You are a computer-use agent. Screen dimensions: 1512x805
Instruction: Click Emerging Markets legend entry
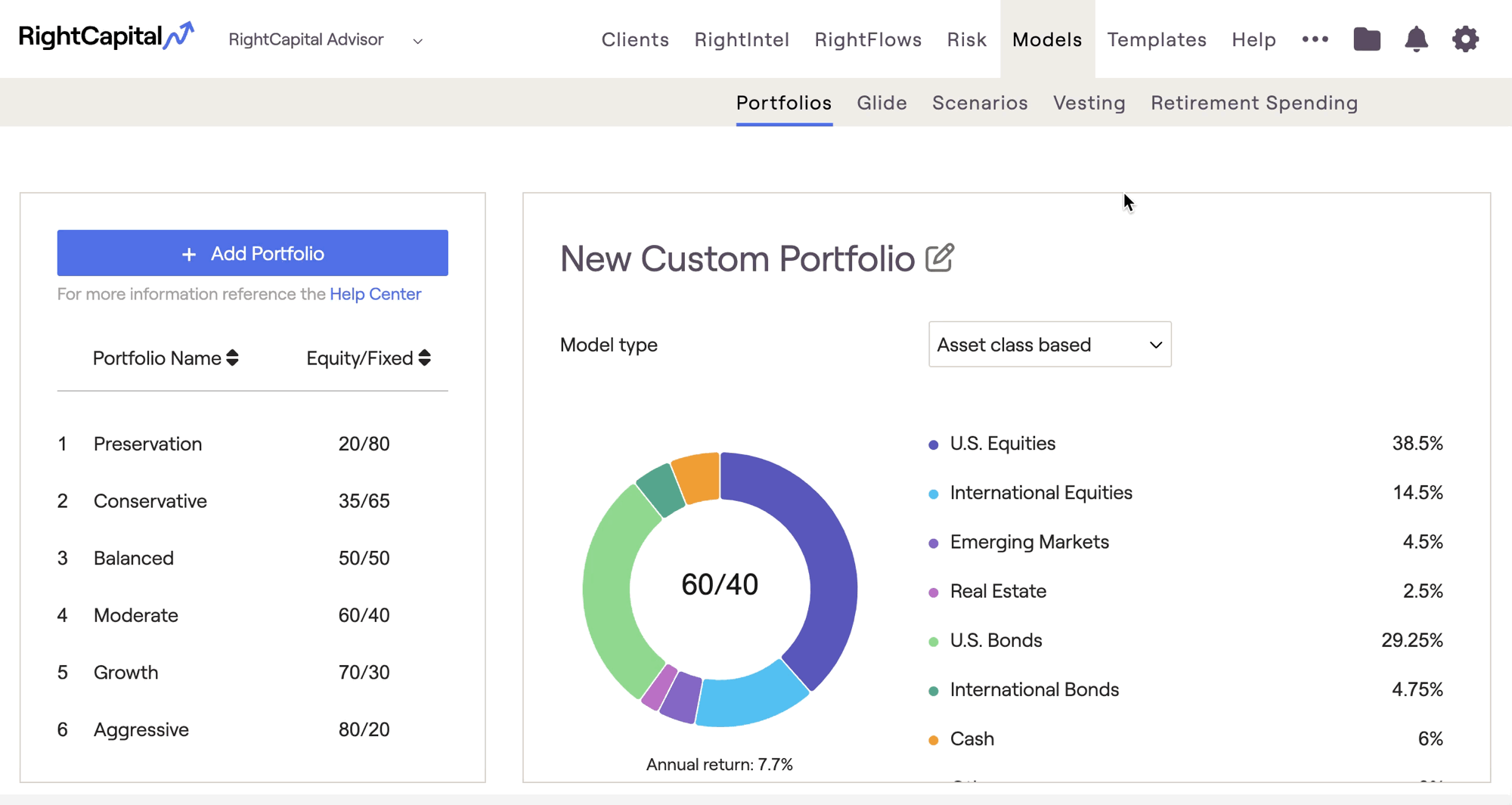tap(1029, 542)
